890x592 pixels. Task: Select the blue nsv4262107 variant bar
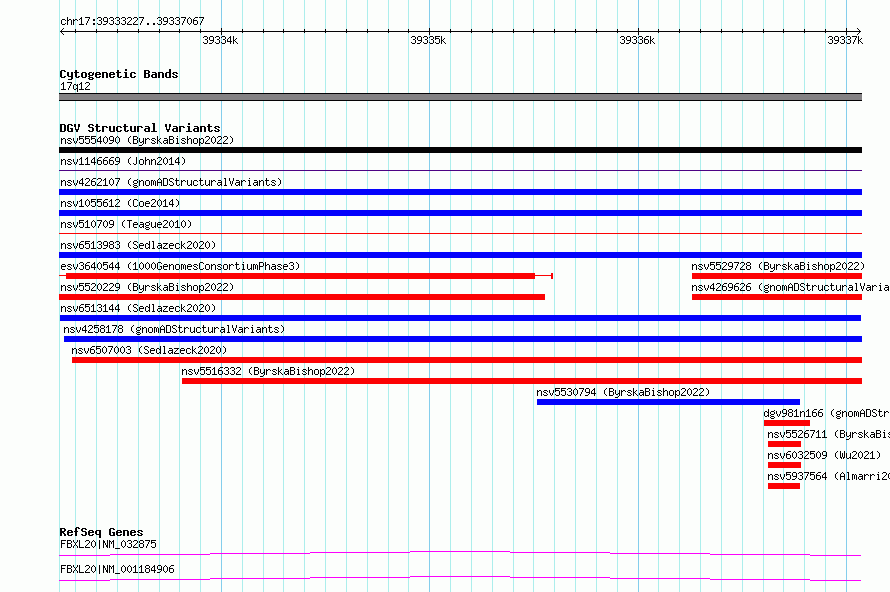460,192
